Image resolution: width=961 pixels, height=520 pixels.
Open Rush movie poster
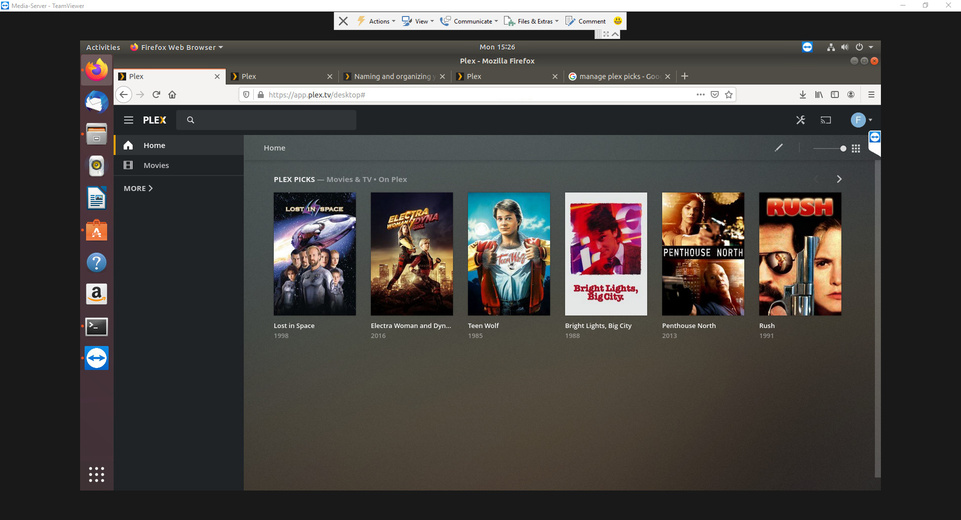pos(800,254)
